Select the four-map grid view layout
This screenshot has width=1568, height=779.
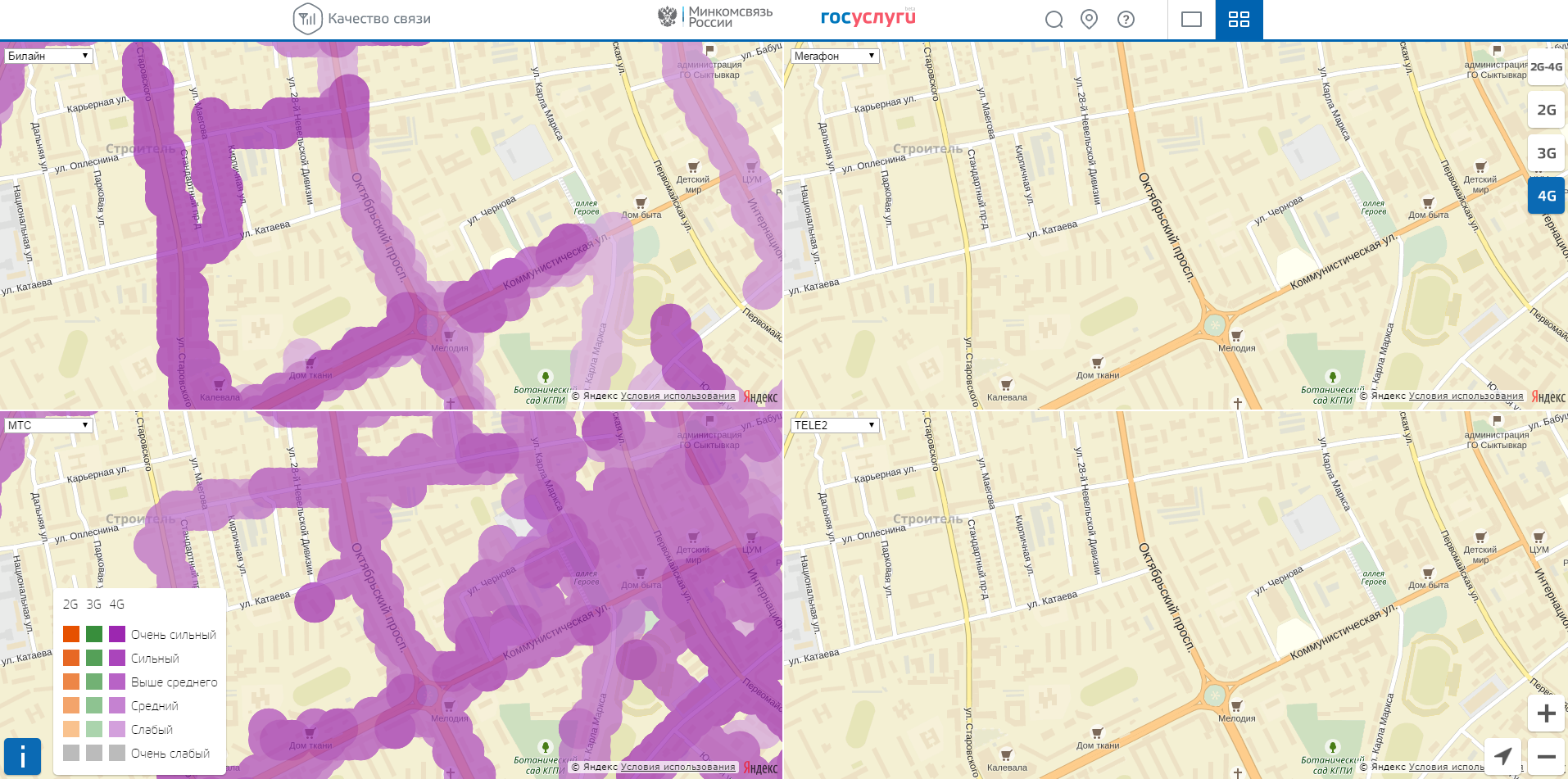[x=1239, y=19]
